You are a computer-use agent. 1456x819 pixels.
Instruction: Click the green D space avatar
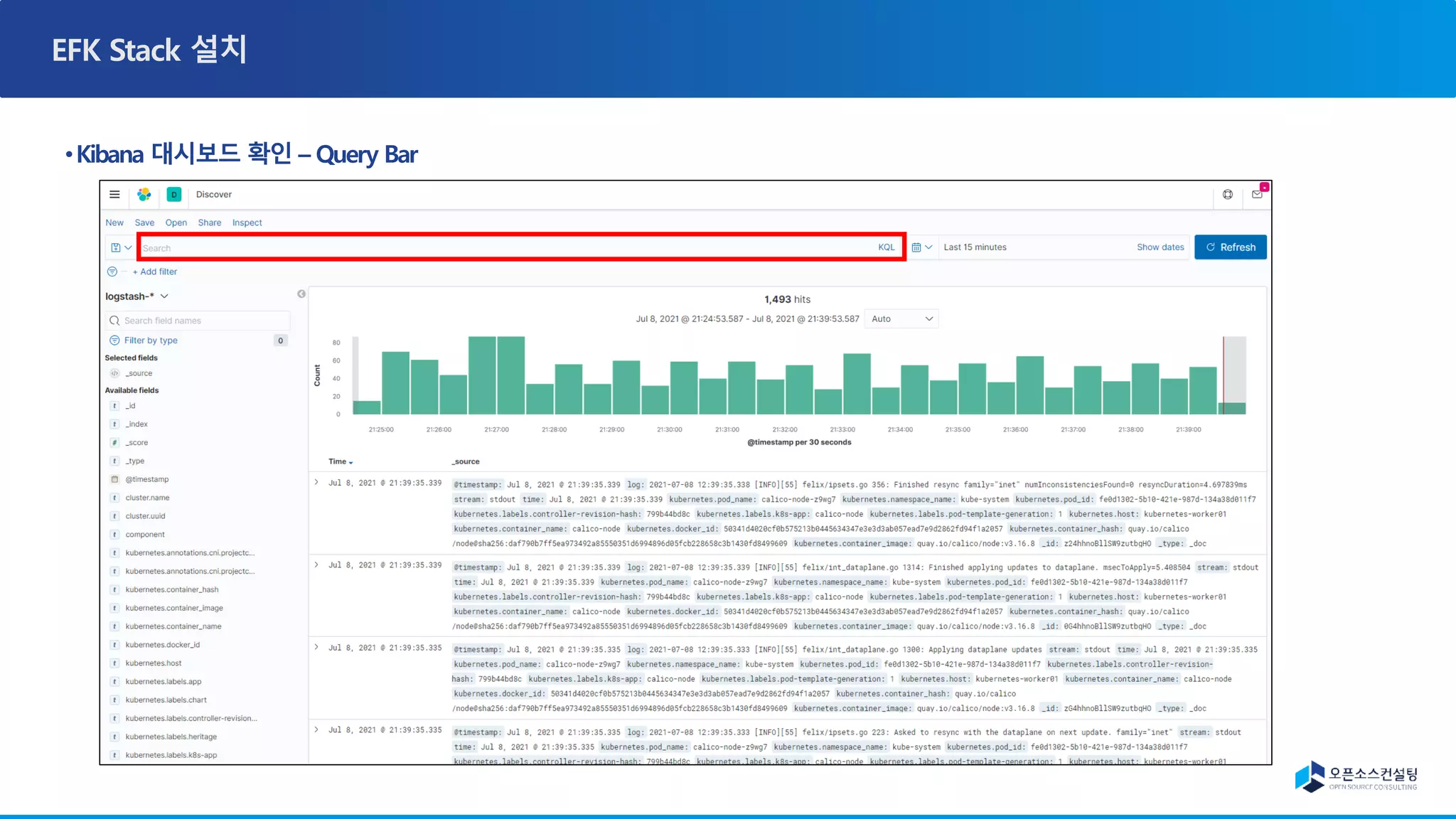pyautogui.click(x=173, y=194)
